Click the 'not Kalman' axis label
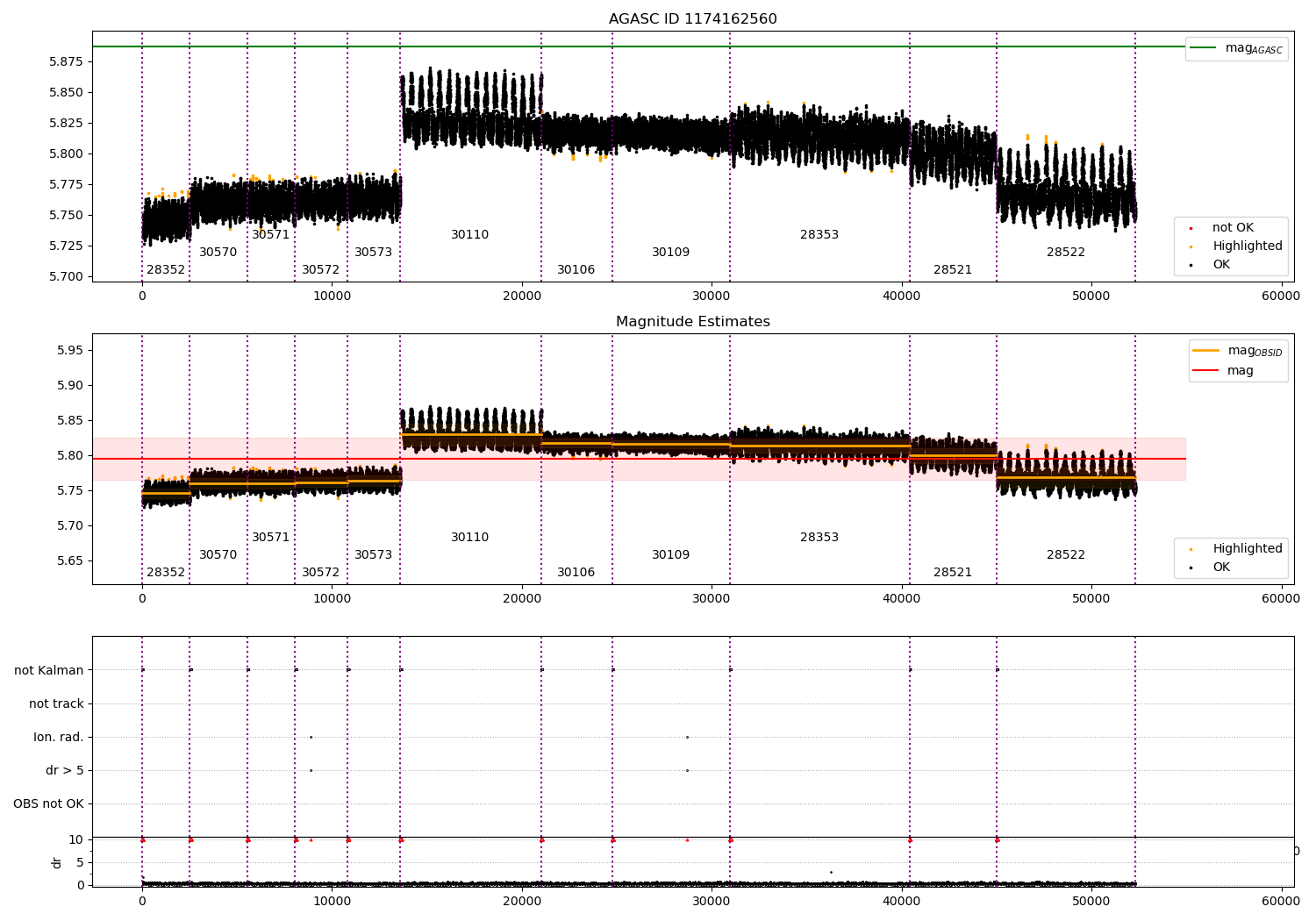 tap(49, 671)
